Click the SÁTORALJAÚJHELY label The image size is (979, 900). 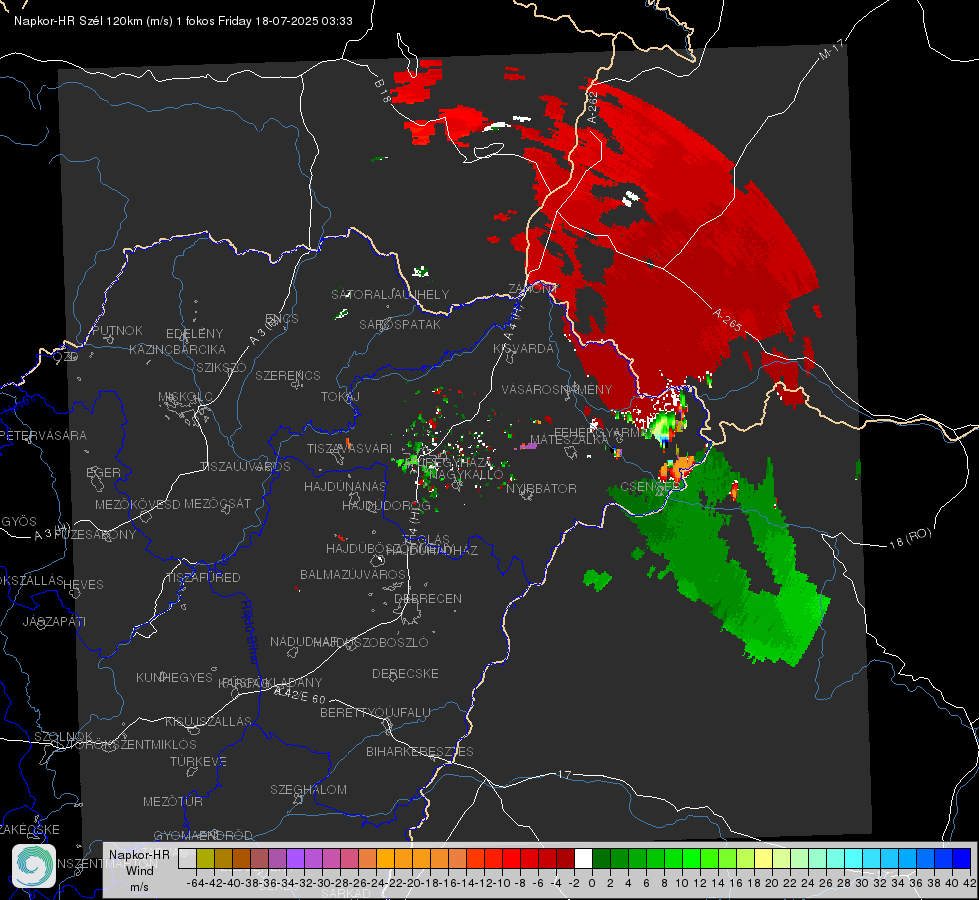pyautogui.click(x=390, y=294)
